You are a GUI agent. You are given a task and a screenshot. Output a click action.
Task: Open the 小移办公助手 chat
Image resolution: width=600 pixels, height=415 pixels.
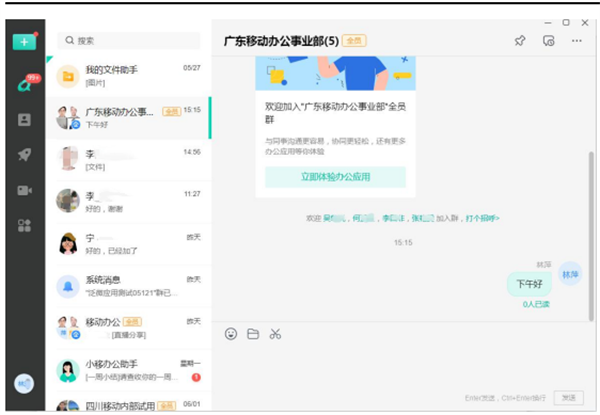pyautogui.click(x=128, y=370)
